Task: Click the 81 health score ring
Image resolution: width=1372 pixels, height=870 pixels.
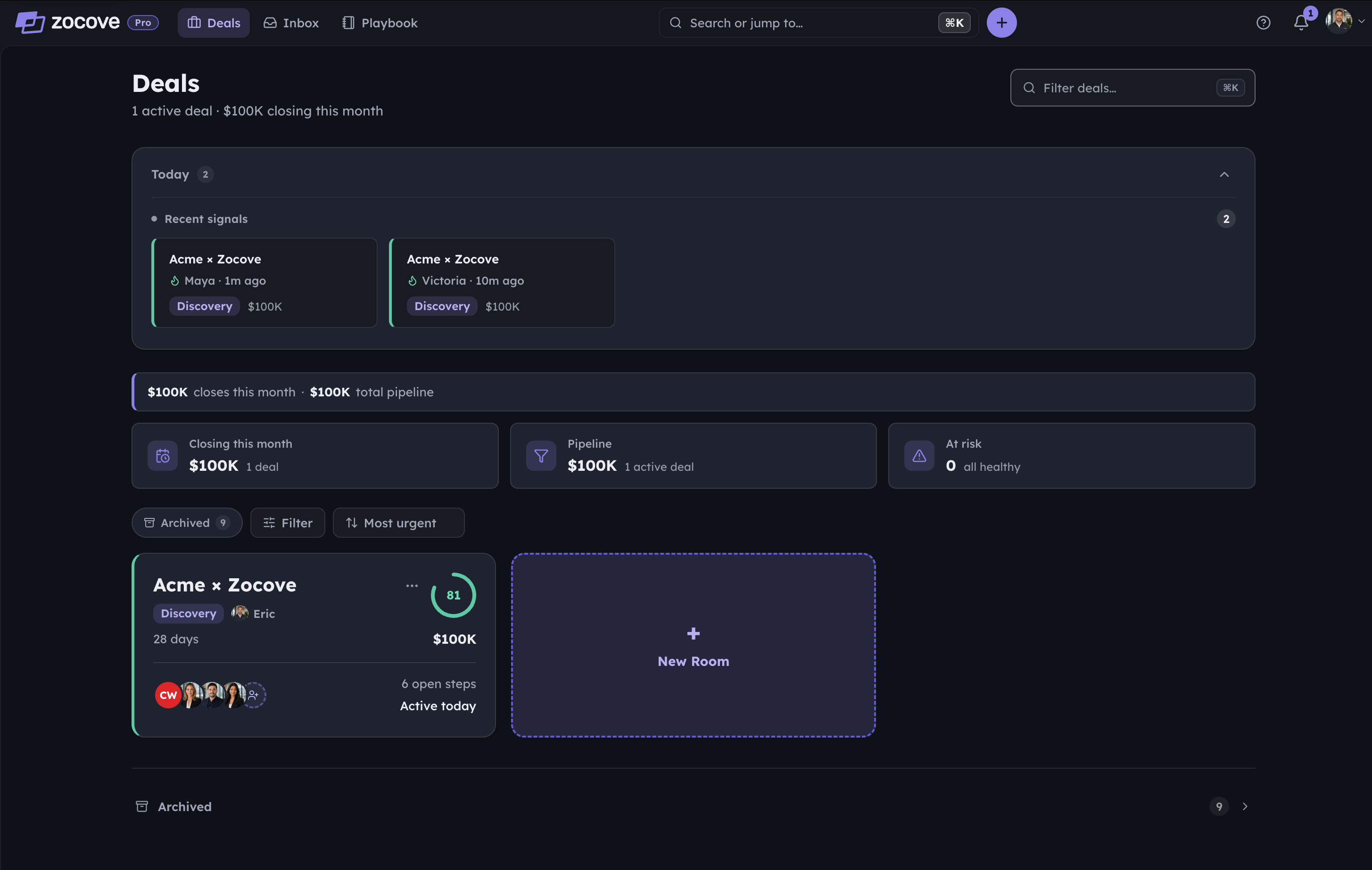Action: pos(454,595)
